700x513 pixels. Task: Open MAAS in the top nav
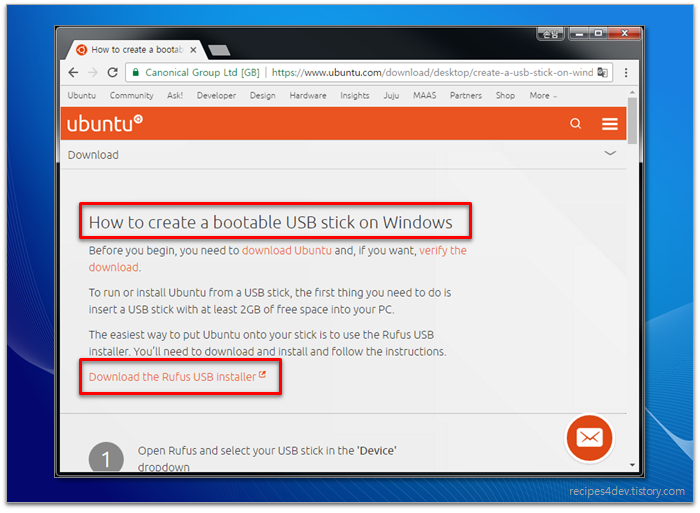coord(424,96)
